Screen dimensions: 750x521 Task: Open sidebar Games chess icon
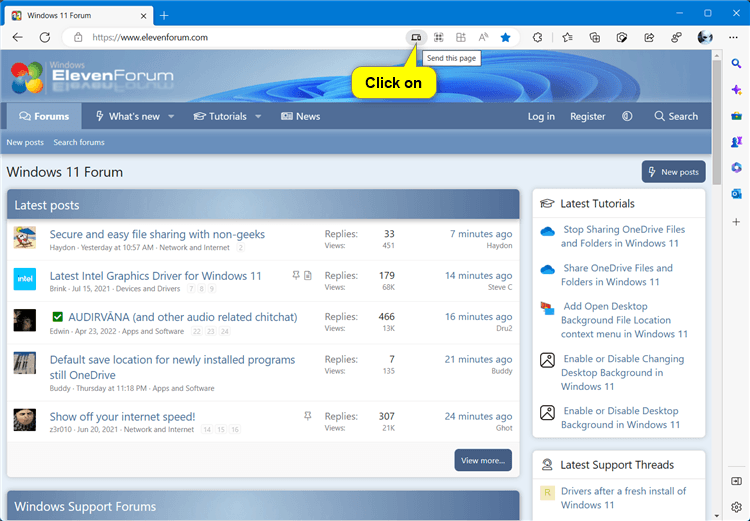pyautogui.click(x=736, y=142)
